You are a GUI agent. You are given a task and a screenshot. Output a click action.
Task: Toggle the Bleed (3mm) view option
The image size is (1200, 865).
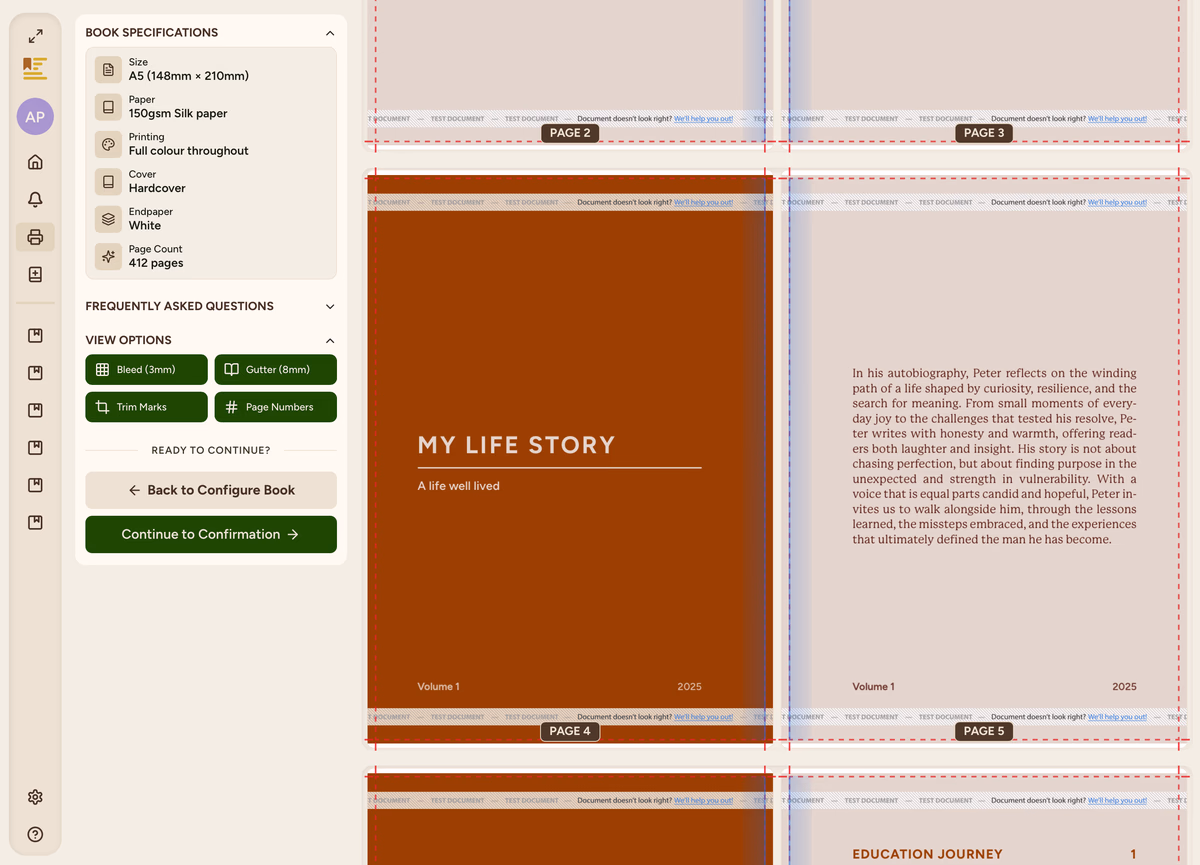[x=147, y=370]
